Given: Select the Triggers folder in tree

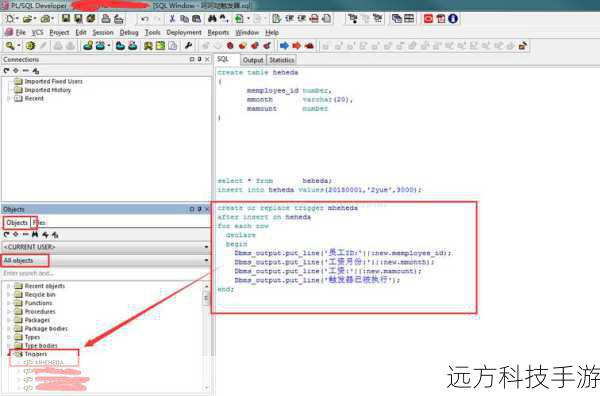Looking at the screenshot, I should [36, 354].
